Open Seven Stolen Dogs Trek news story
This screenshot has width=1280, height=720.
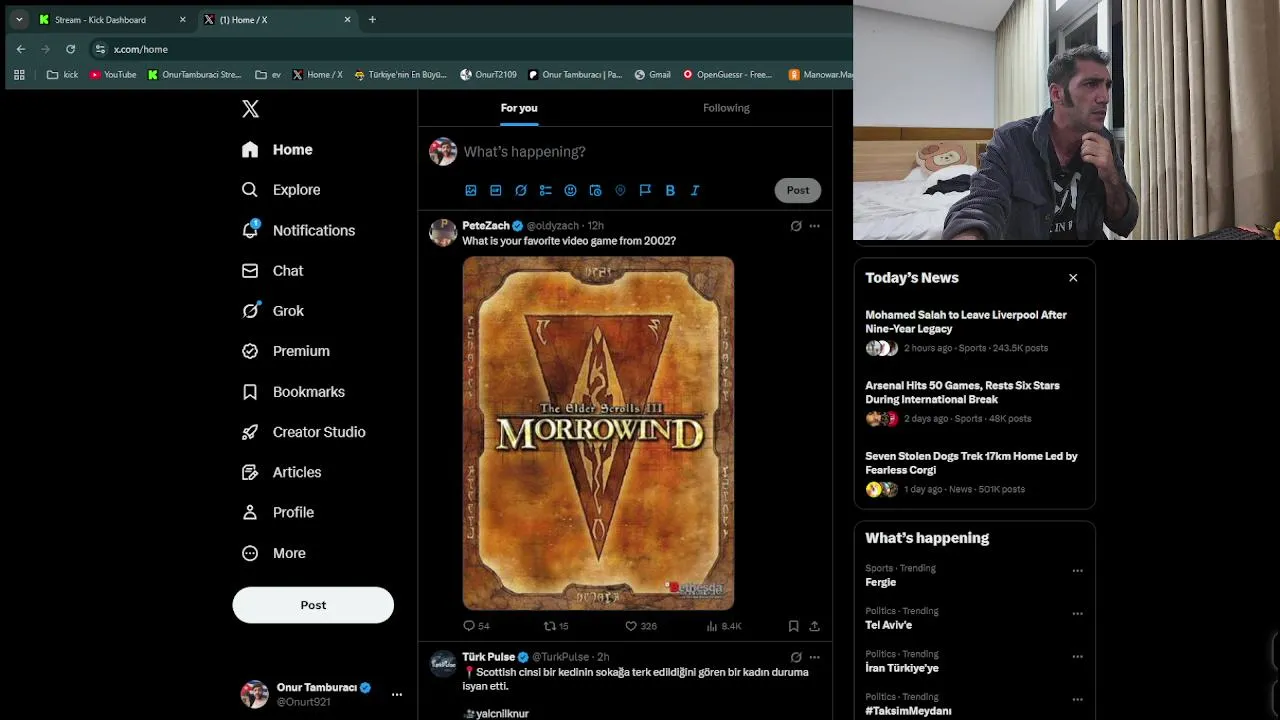tap(974, 472)
